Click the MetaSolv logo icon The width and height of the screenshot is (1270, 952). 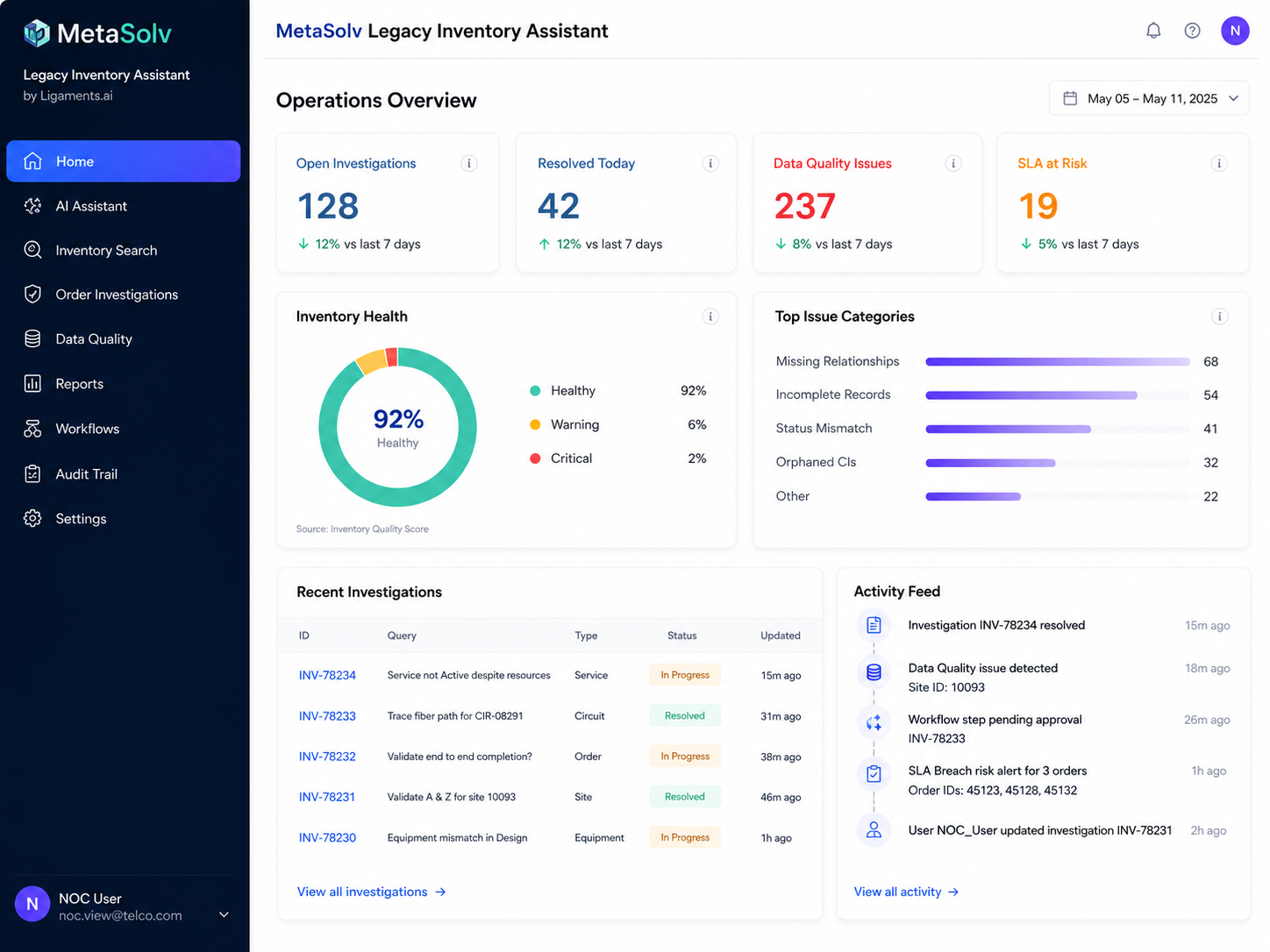(37, 33)
